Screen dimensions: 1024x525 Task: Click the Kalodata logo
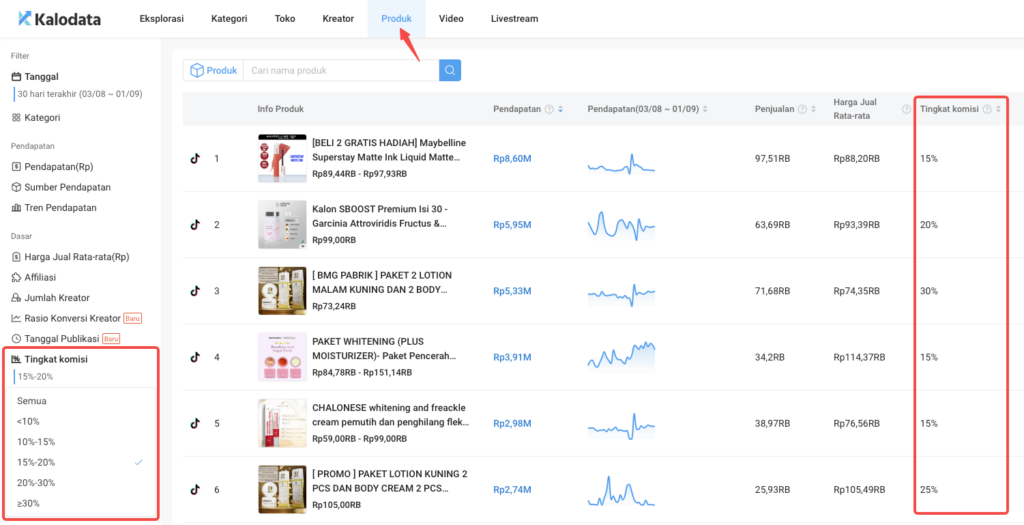[x=59, y=19]
